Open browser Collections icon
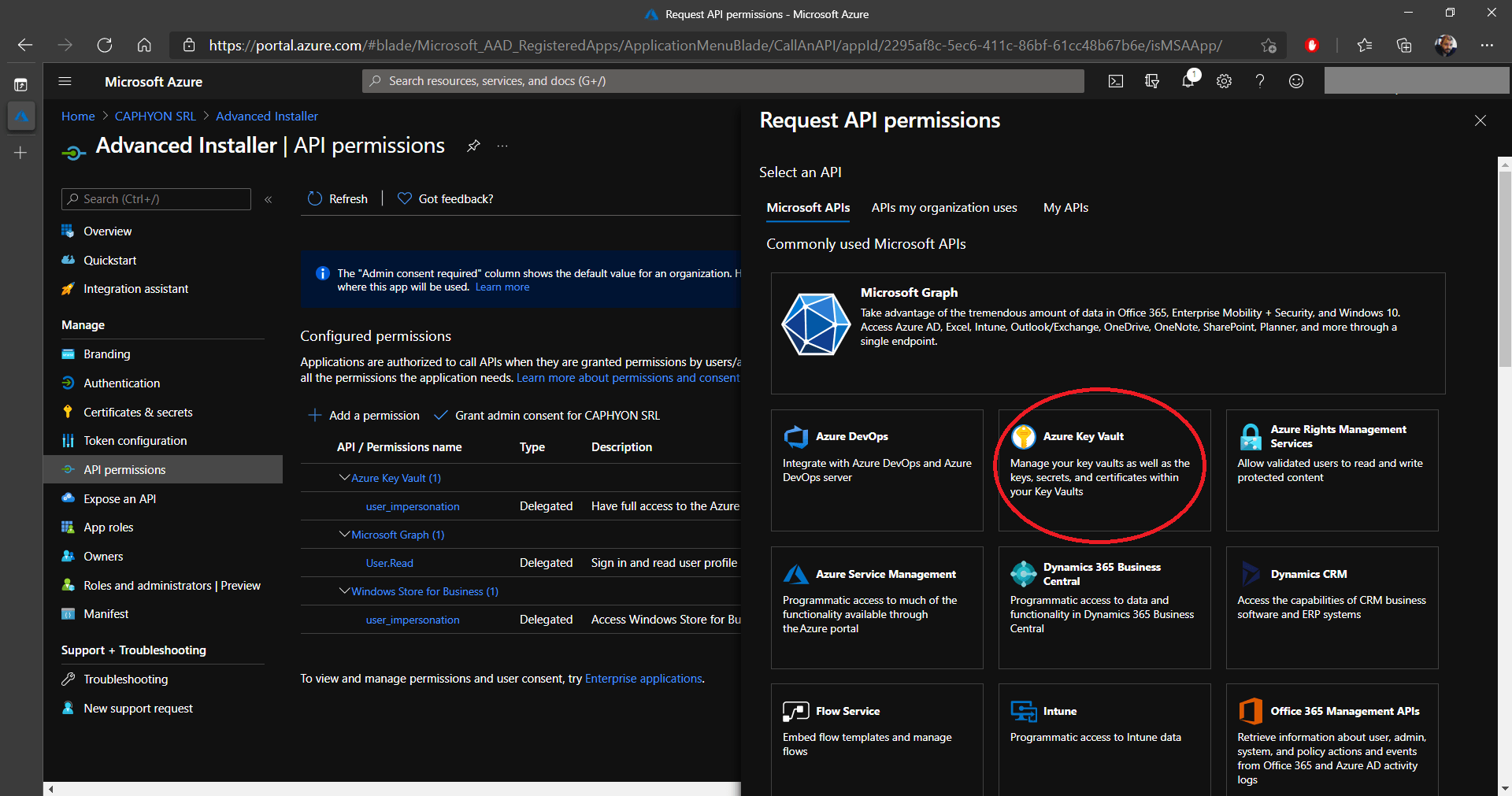The image size is (1512, 796). (1404, 45)
